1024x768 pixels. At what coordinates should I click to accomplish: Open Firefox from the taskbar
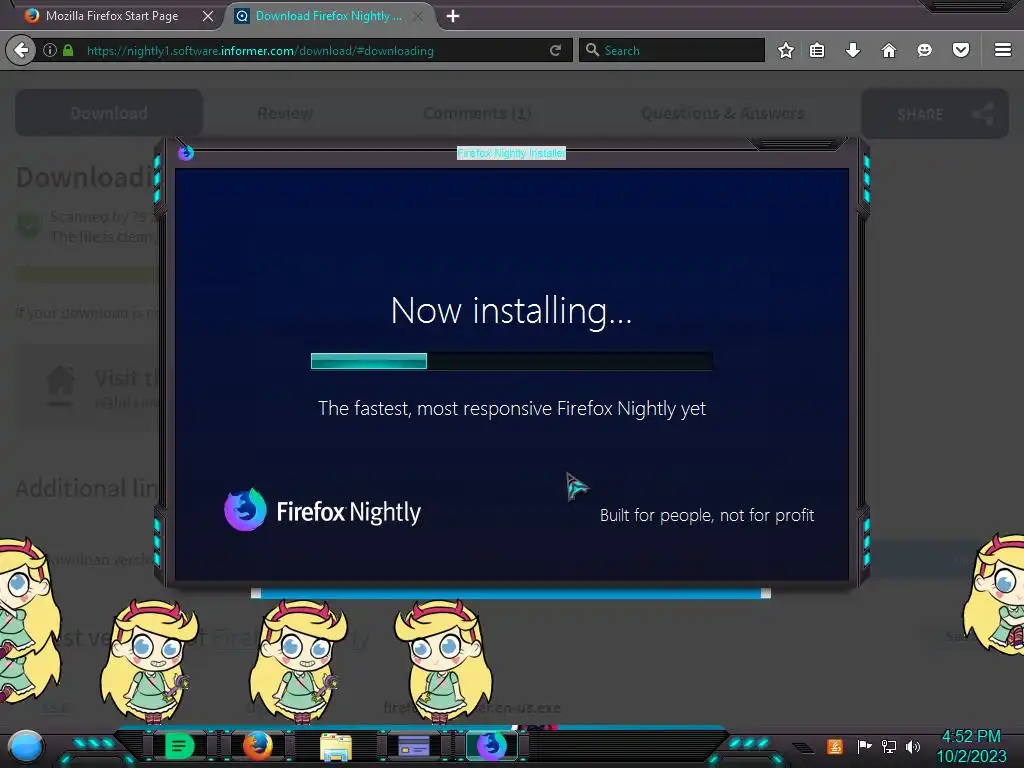[257, 746]
